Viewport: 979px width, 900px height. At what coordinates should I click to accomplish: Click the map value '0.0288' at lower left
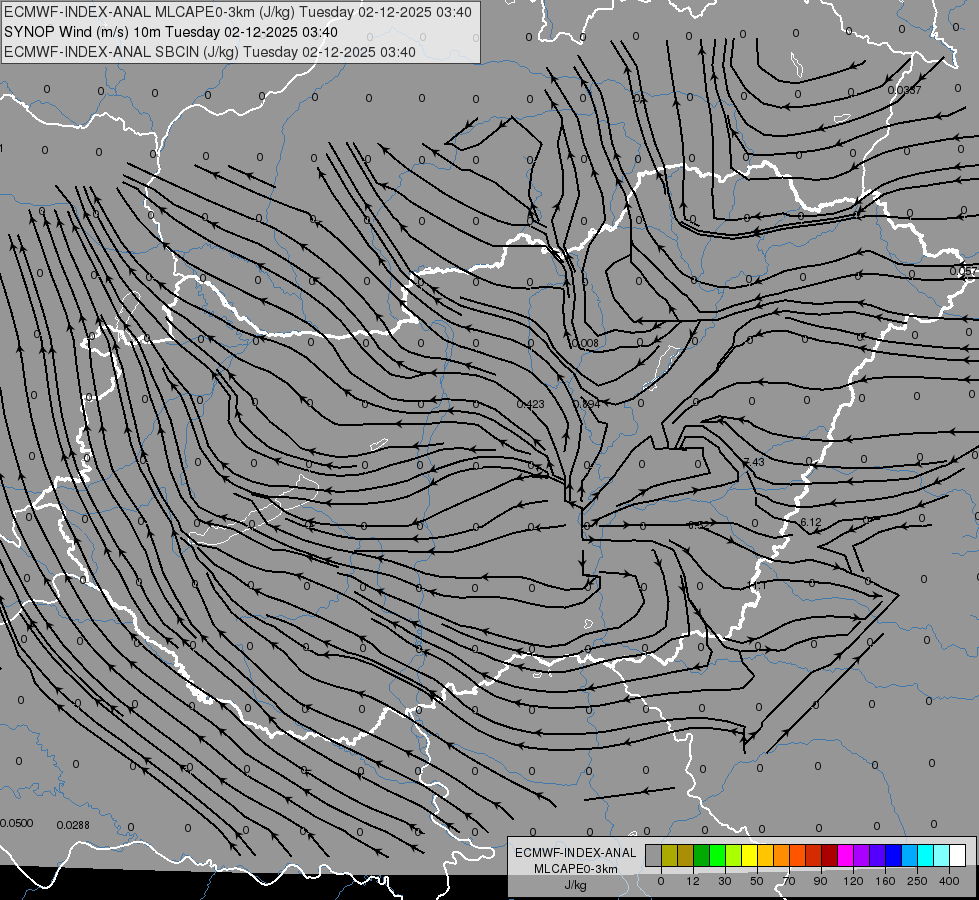[x=73, y=825]
